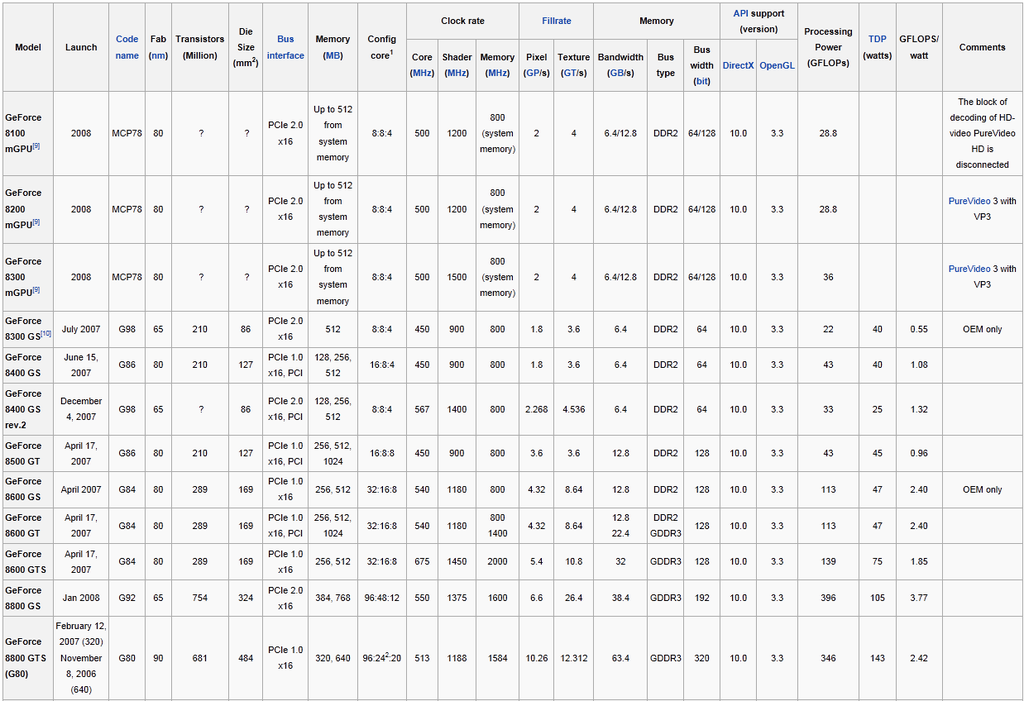The image size is (1024, 701).
Task: Click the 105 TDP value
Action: [877, 598]
